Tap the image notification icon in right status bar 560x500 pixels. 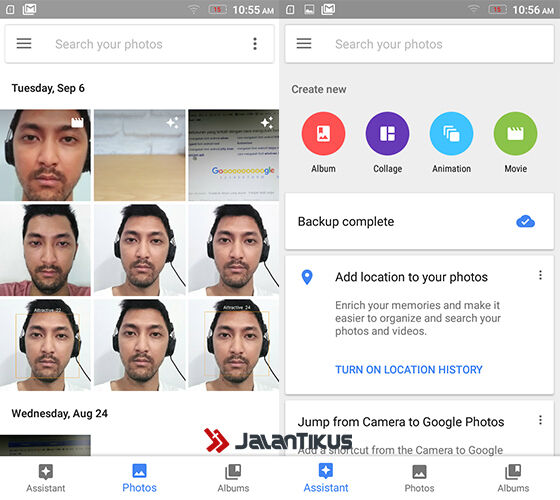pos(309,9)
